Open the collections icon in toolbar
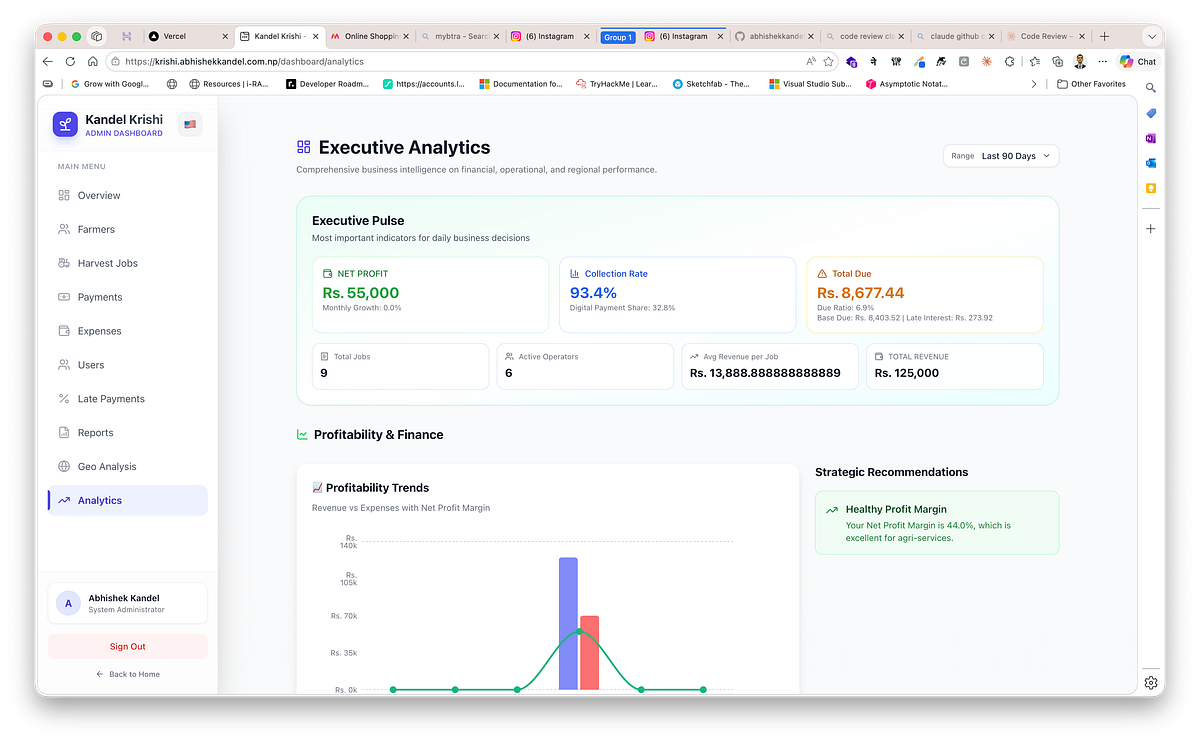 coord(1057,61)
